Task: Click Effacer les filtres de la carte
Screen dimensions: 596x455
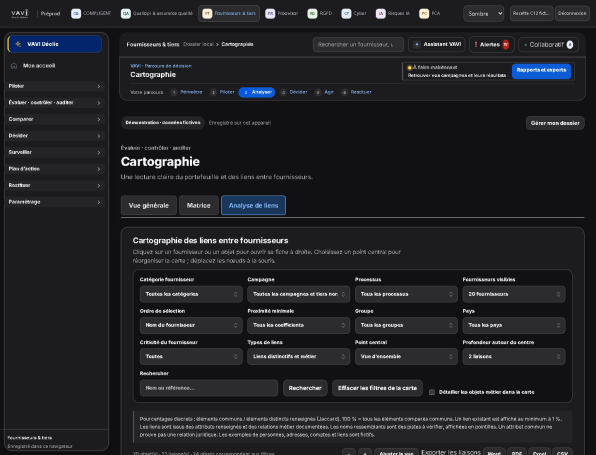Action: coord(377,388)
